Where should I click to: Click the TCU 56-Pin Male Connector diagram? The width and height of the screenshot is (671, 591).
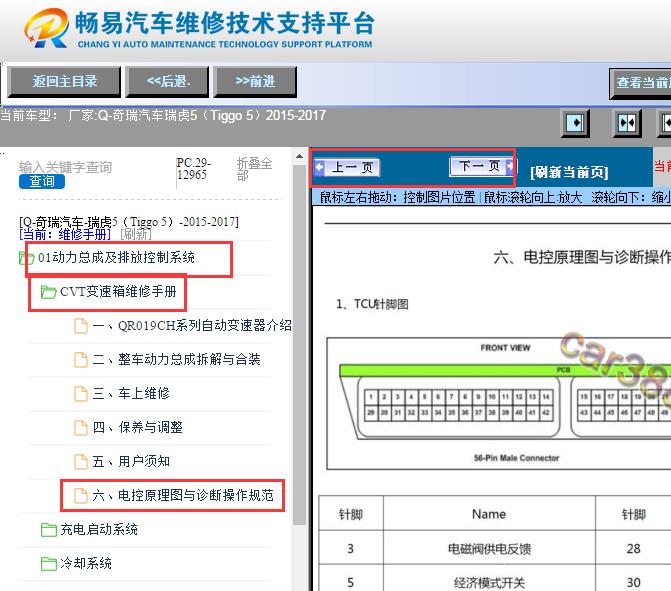(499, 404)
